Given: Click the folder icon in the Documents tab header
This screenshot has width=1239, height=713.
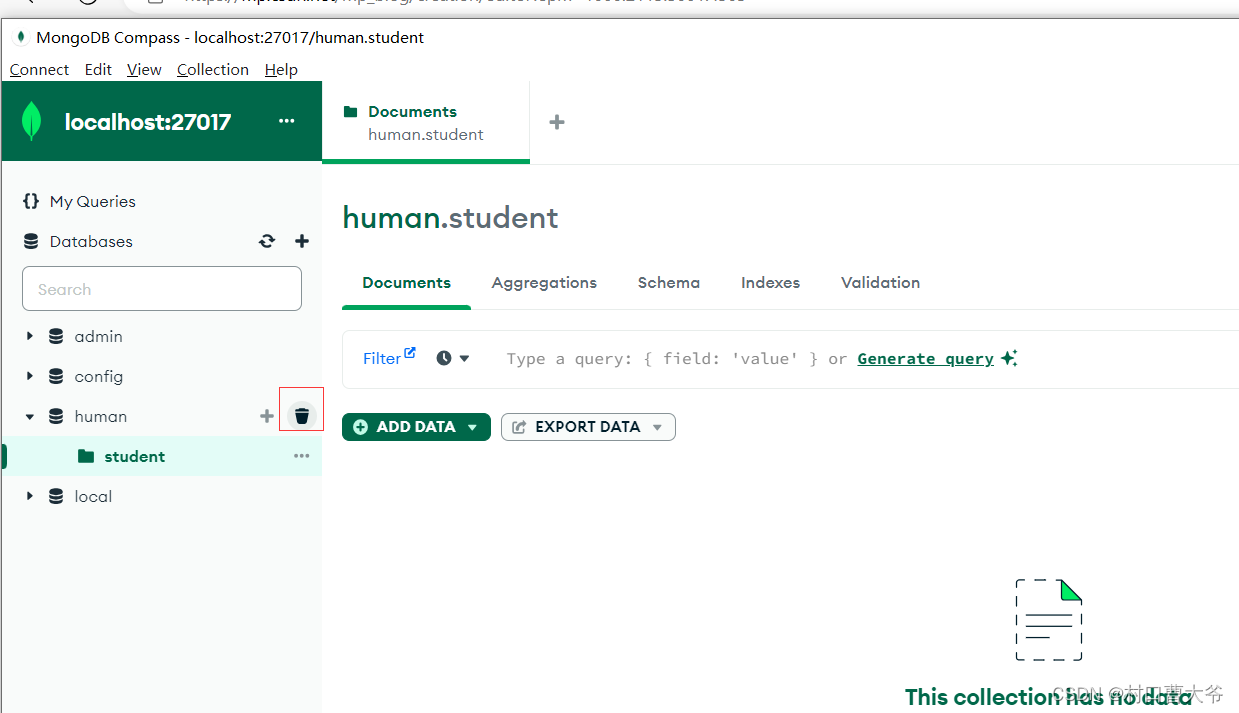Looking at the screenshot, I should pos(350,111).
